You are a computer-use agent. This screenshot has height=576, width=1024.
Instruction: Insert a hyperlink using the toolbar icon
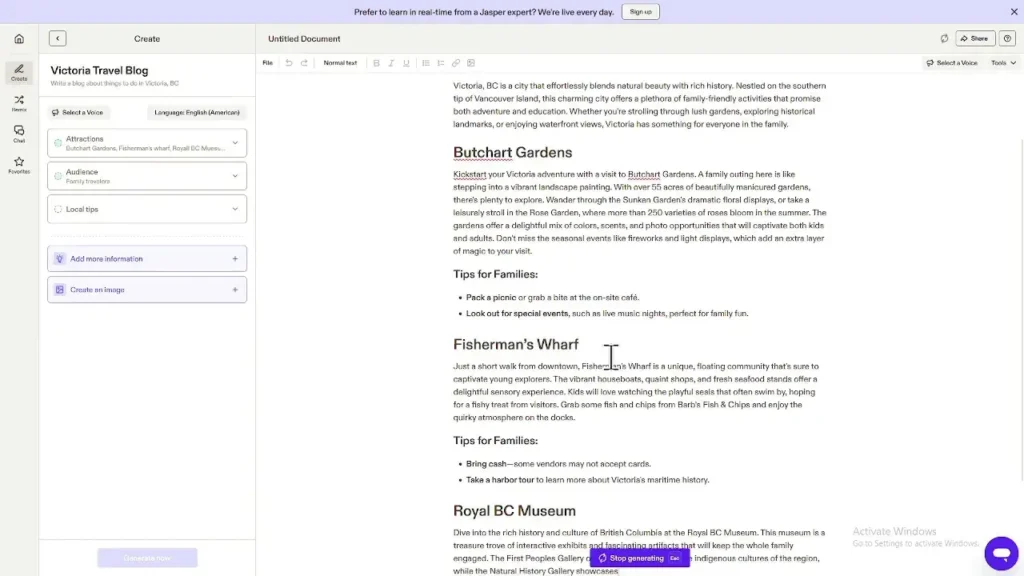pyautogui.click(x=455, y=62)
